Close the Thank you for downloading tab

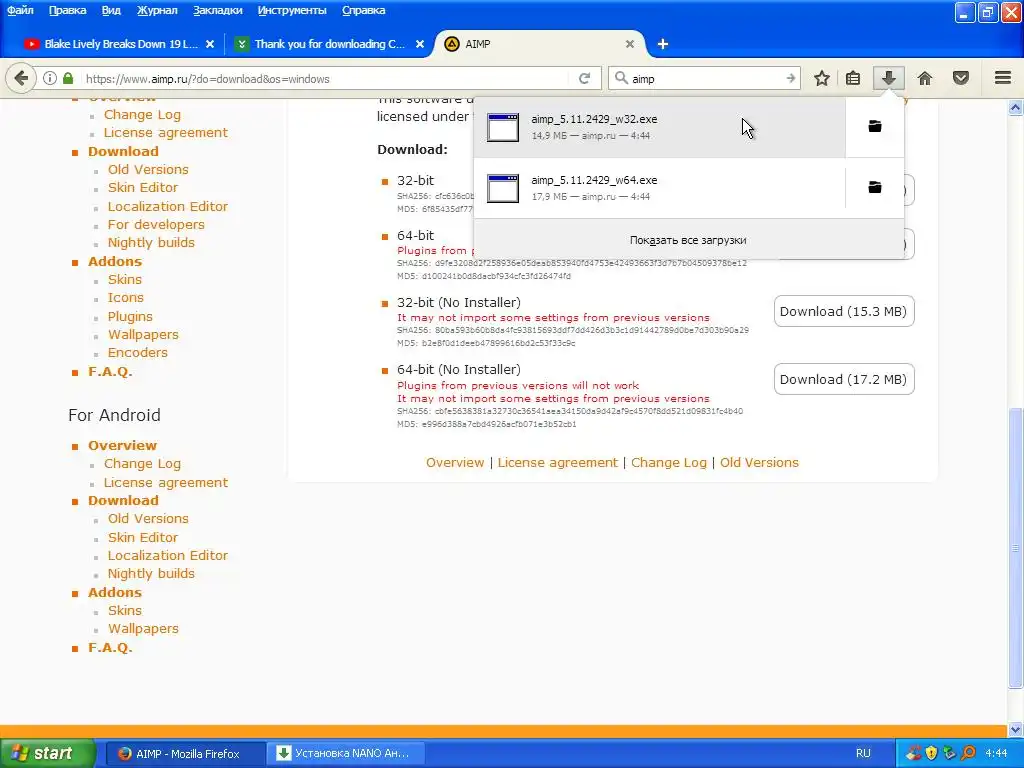coord(420,44)
